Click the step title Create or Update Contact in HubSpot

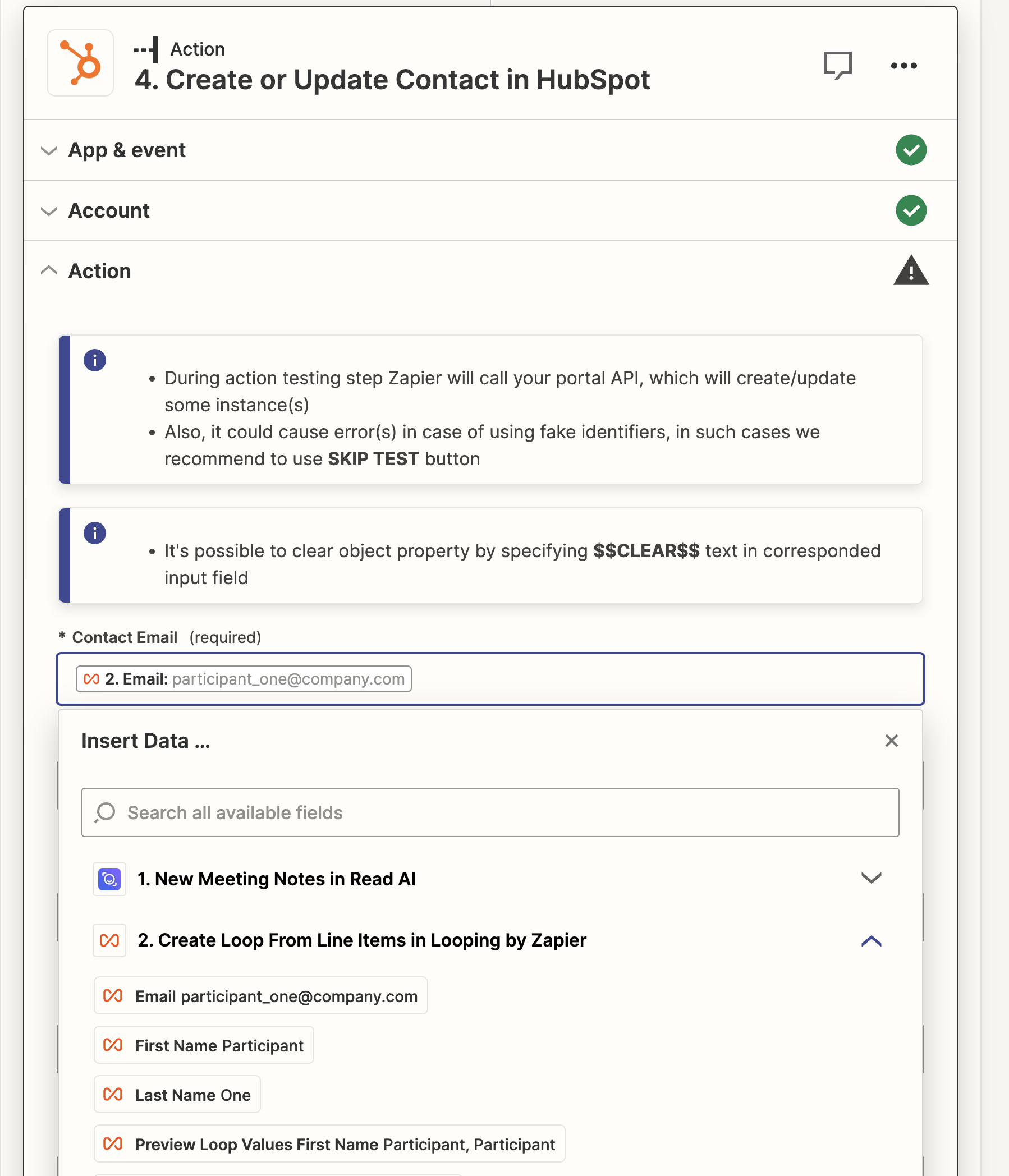(392, 80)
